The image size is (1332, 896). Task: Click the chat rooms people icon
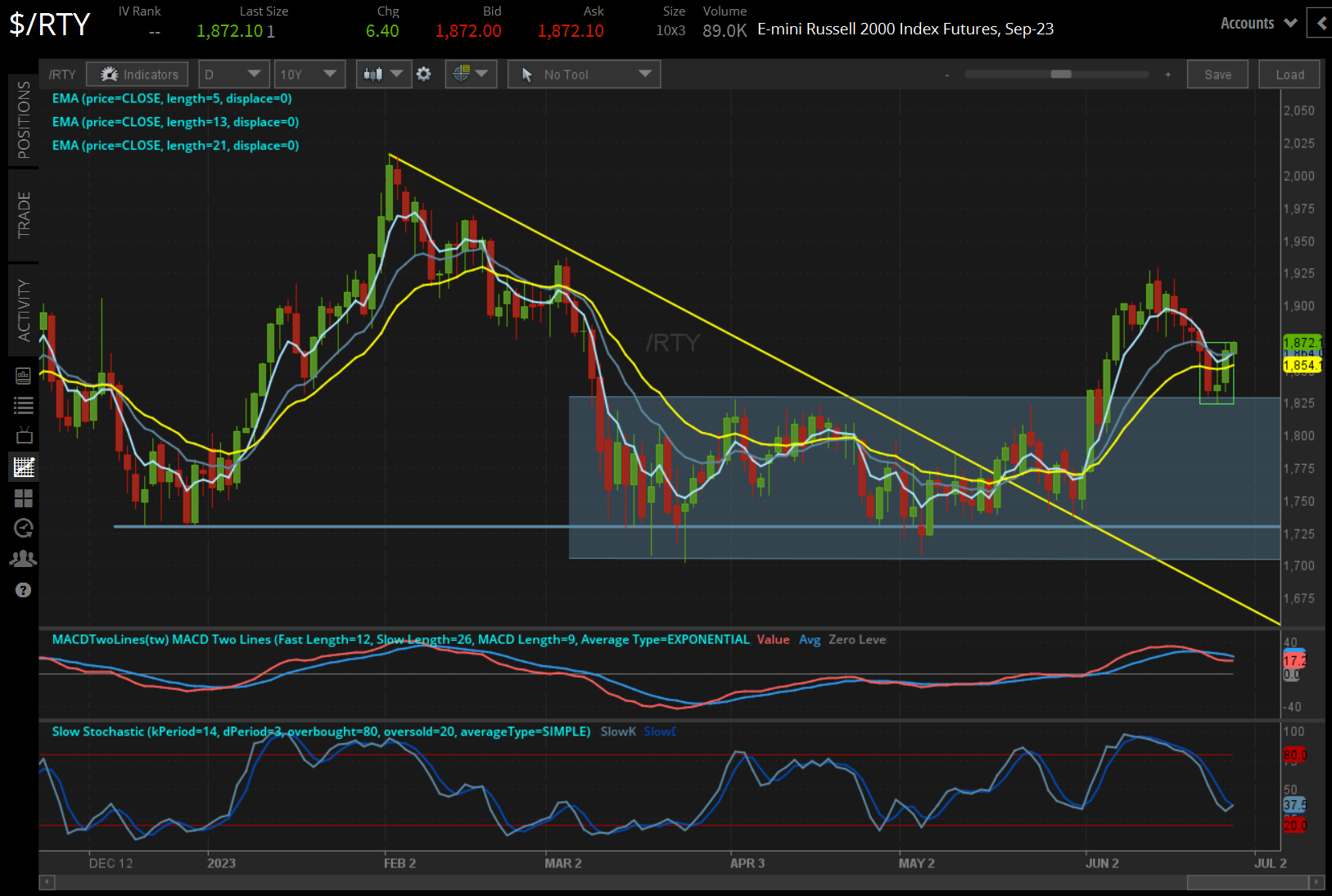pos(23,557)
